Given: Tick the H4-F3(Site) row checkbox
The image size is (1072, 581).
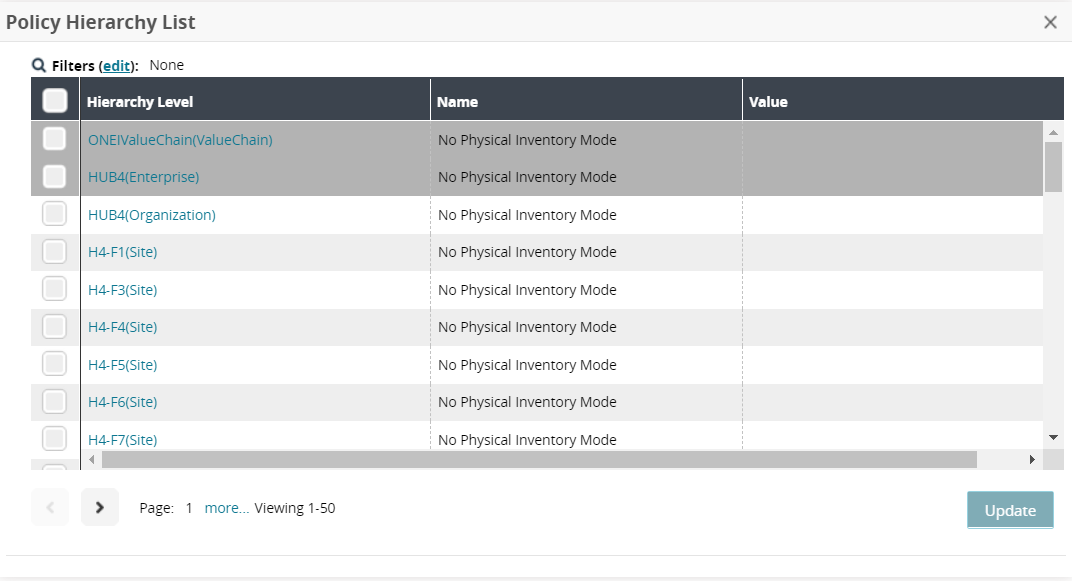Looking at the screenshot, I should [55, 289].
